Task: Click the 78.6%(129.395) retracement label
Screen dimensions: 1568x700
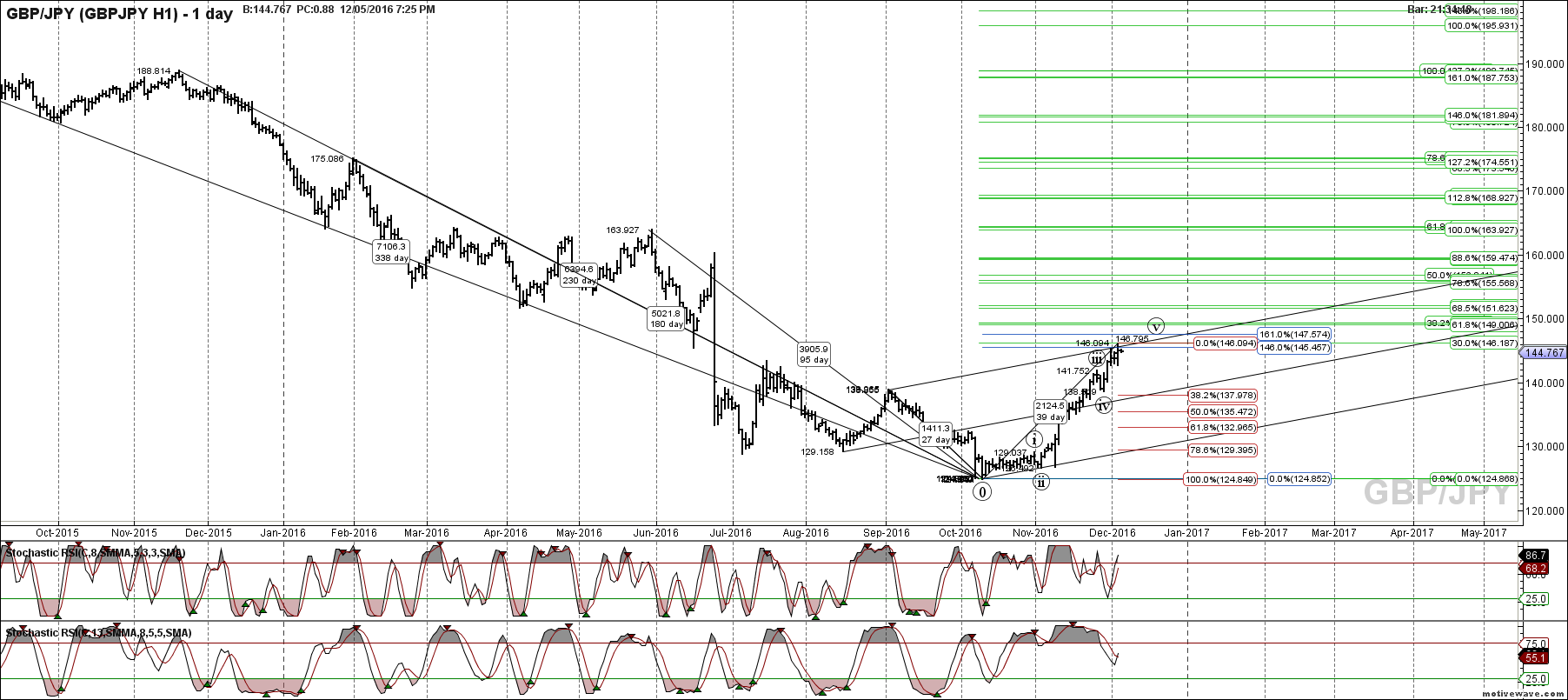Action: point(1222,450)
